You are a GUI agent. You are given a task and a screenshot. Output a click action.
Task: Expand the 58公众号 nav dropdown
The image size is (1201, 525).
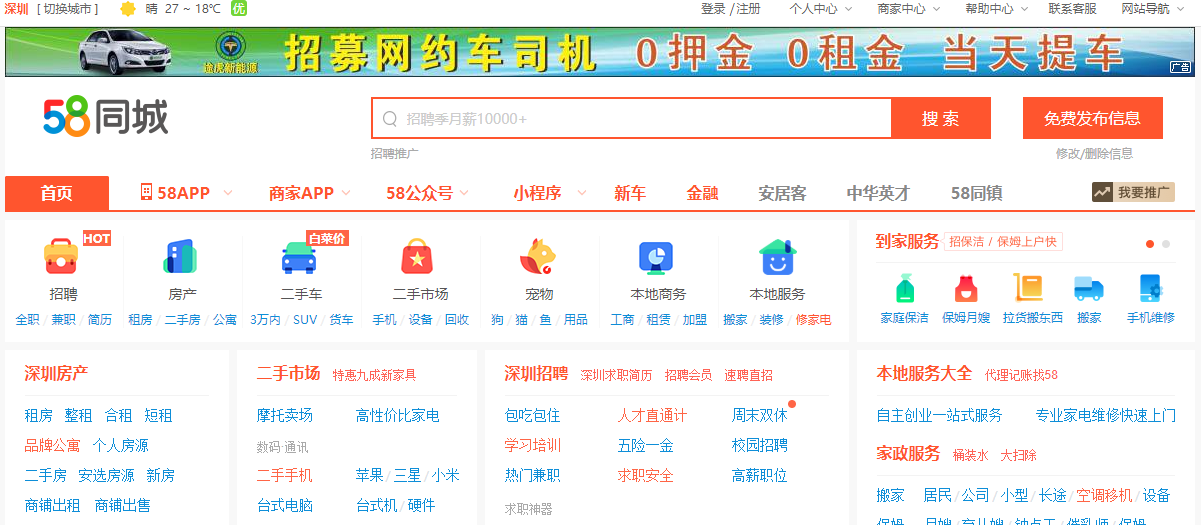[x=465, y=193]
